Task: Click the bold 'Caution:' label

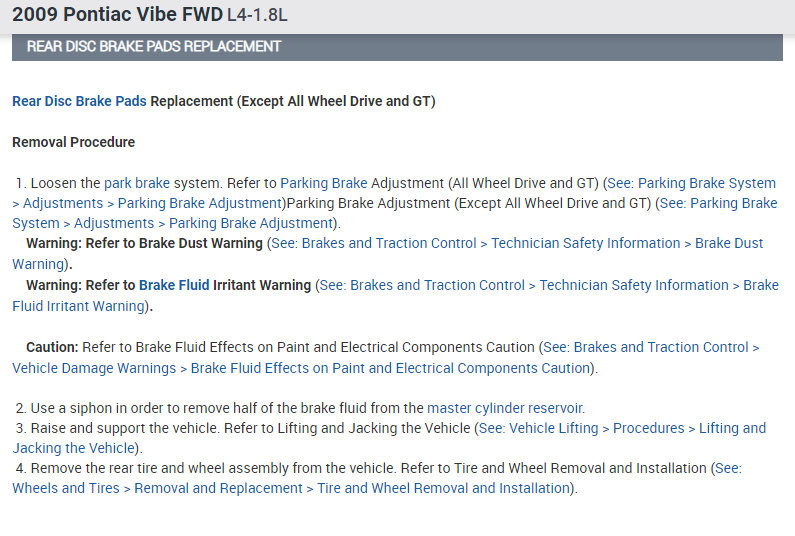Action: coord(52,347)
